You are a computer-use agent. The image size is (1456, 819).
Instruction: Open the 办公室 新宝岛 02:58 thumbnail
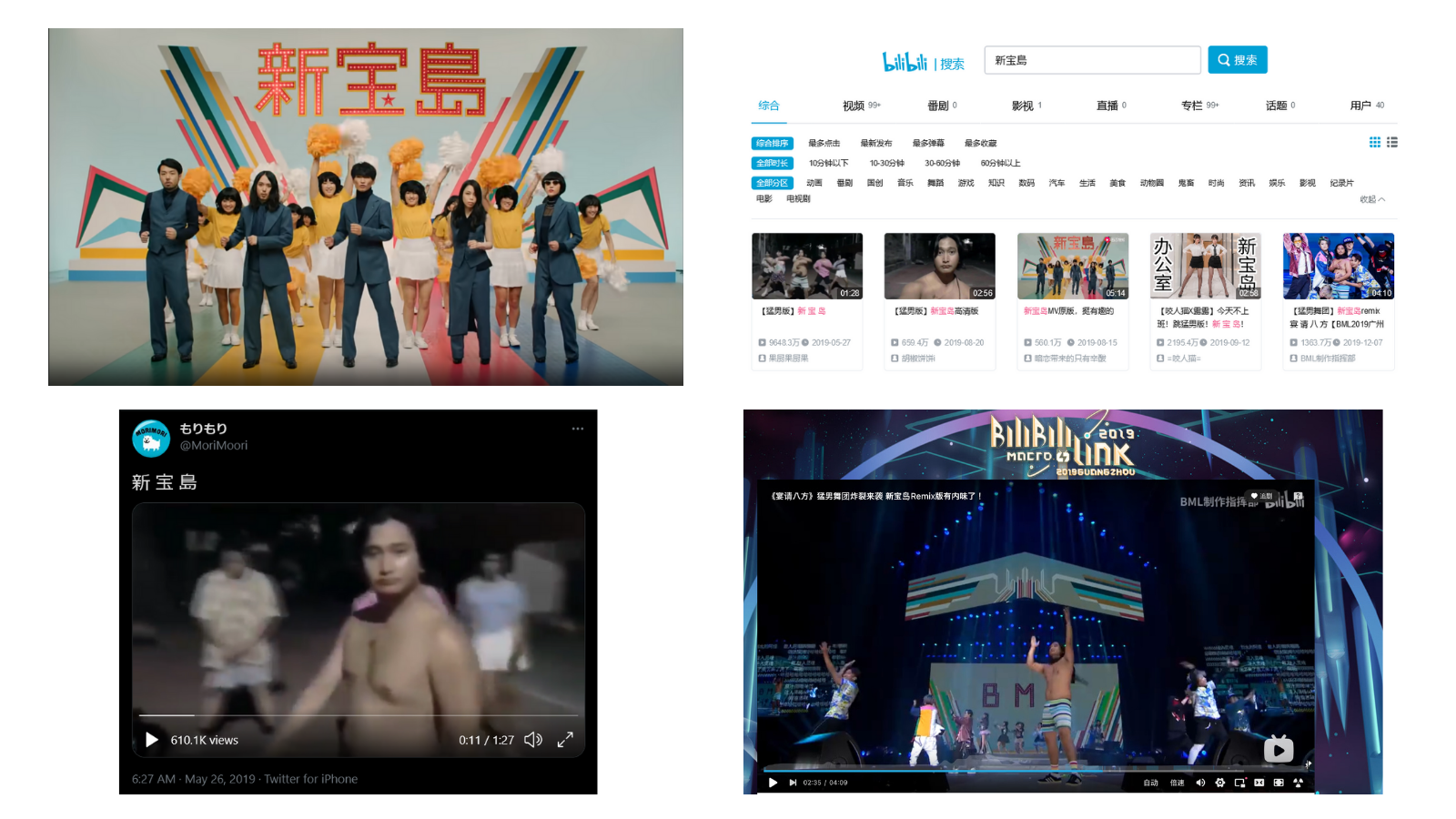pos(1206,266)
